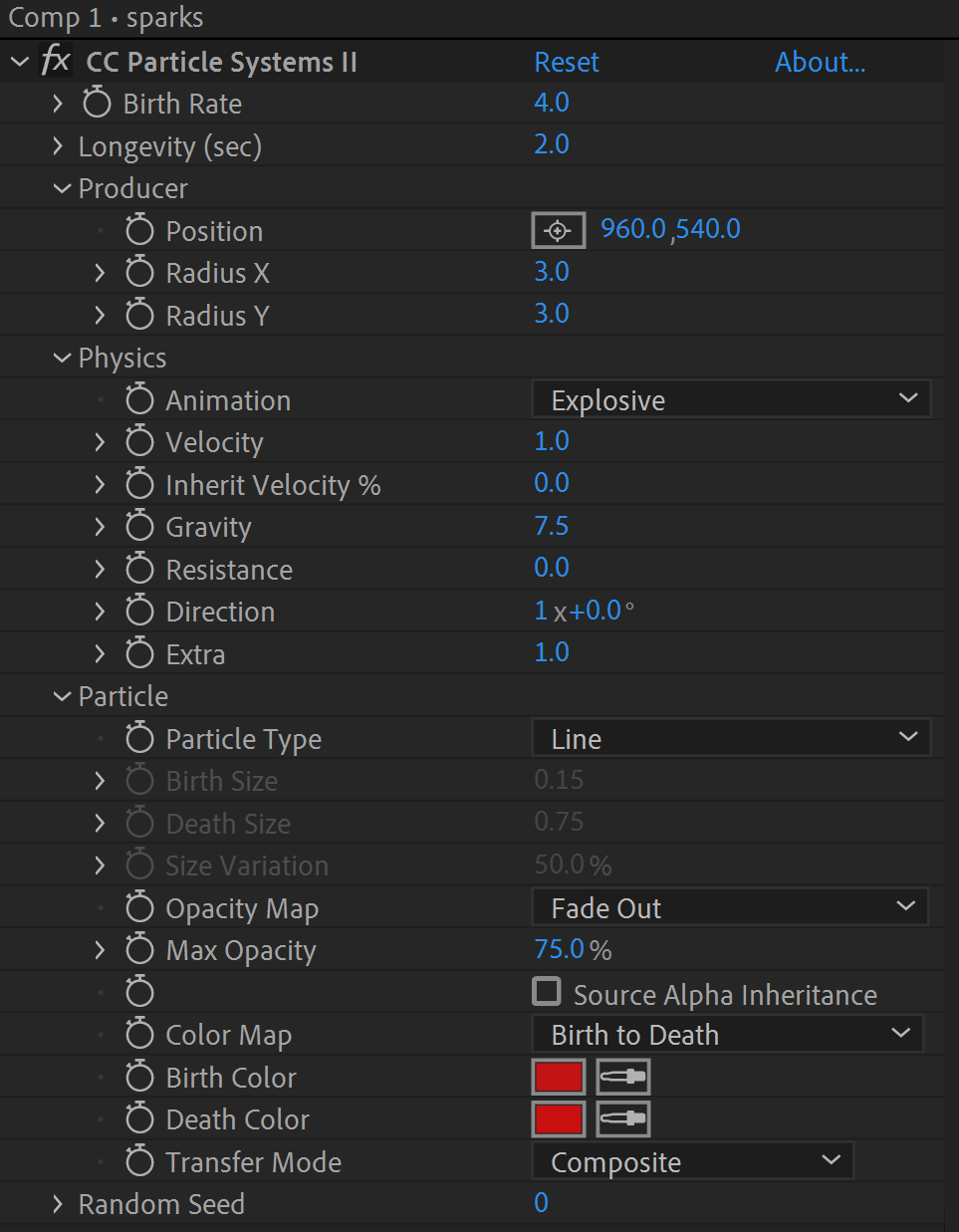
Task: Open the Animation dropdown showing Explosive
Action: point(731,399)
